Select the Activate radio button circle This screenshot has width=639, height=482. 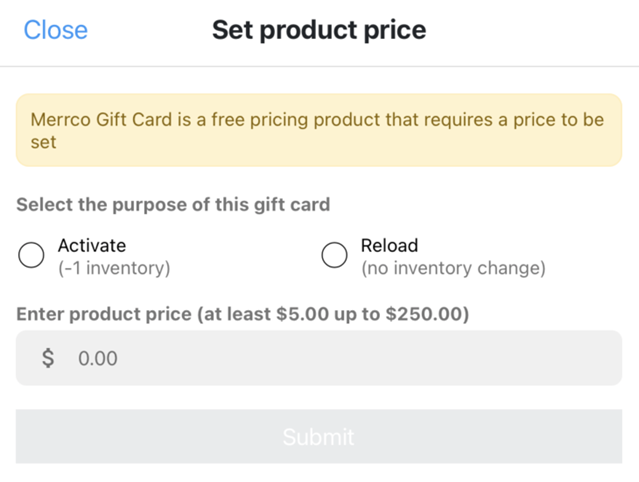click(32, 256)
